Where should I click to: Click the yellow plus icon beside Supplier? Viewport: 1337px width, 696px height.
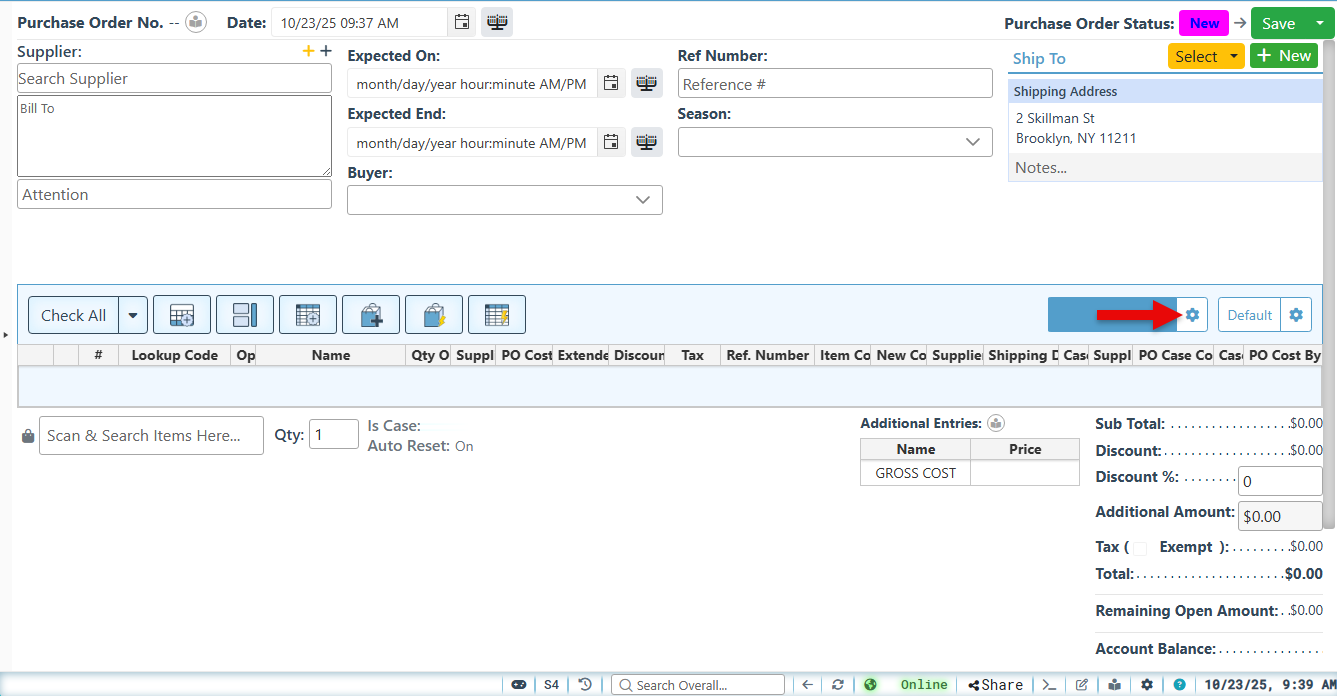tap(309, 51)
